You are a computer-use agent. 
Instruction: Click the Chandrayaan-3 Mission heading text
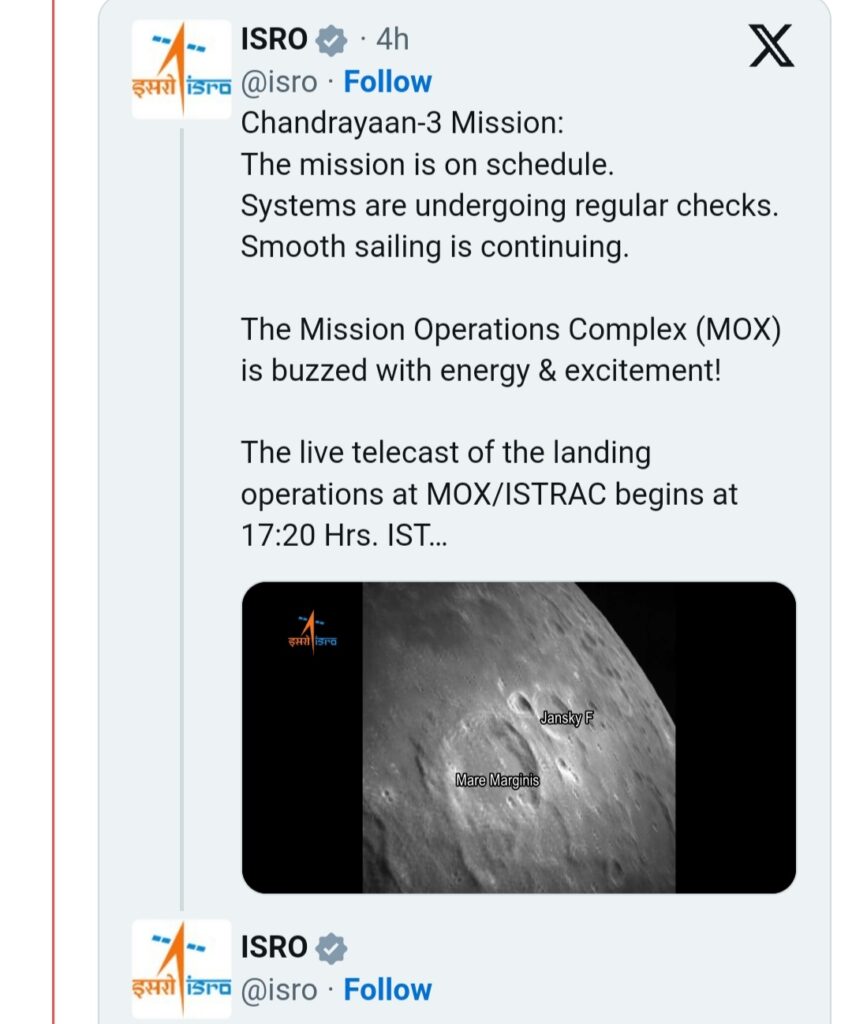(402, 123)
